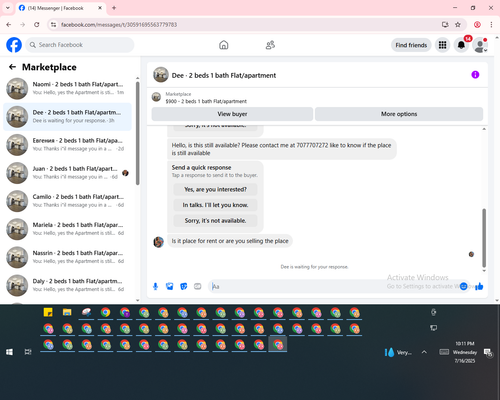Open the Naomi conversation
The width and height of the screenshot is (500, 400).
67,88
